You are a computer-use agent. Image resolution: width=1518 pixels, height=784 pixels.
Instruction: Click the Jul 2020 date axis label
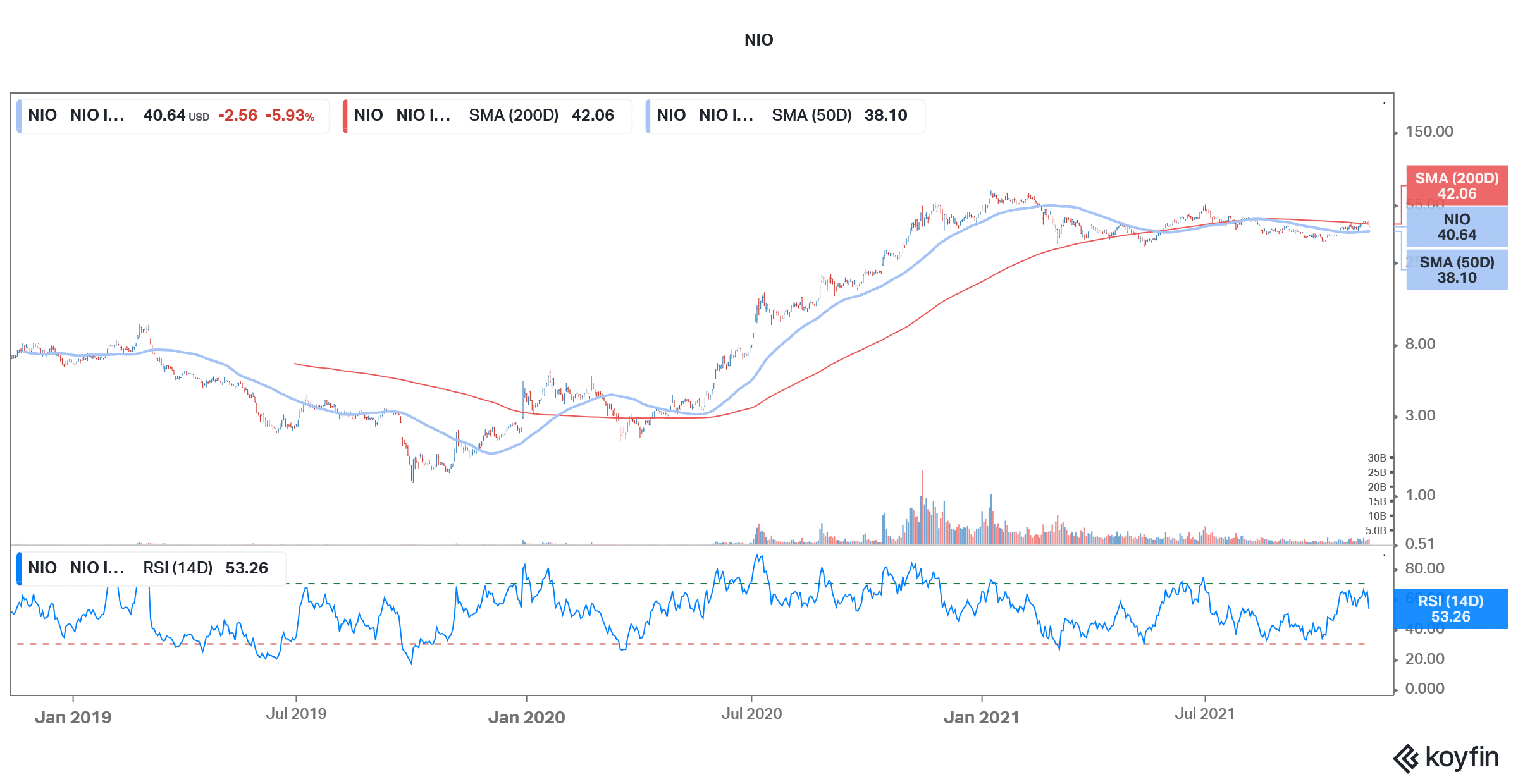tap(751, 714)
